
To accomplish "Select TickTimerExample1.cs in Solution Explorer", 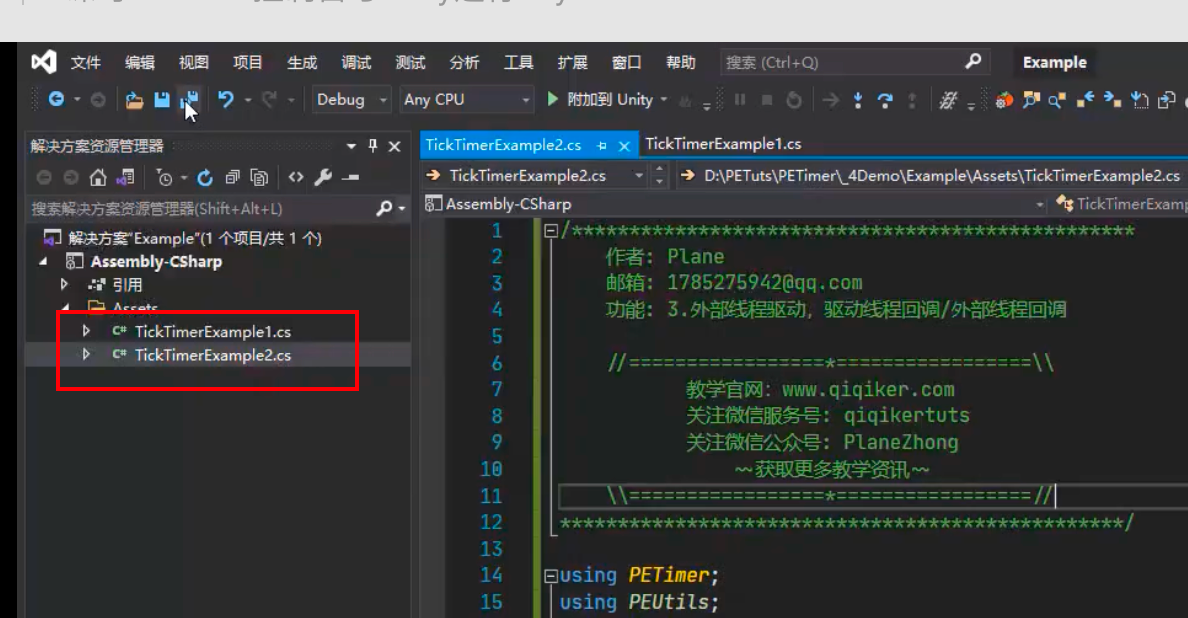I will 212,332.
